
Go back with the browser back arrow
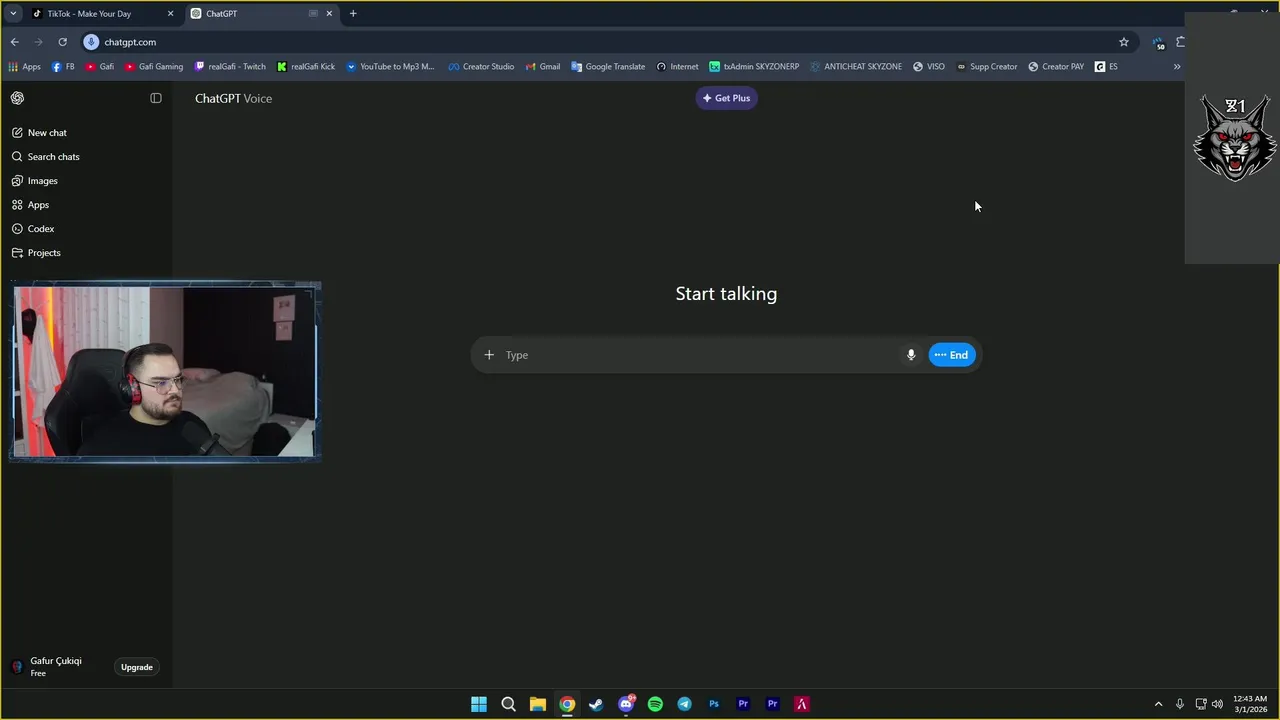click(x=14, y=42)
